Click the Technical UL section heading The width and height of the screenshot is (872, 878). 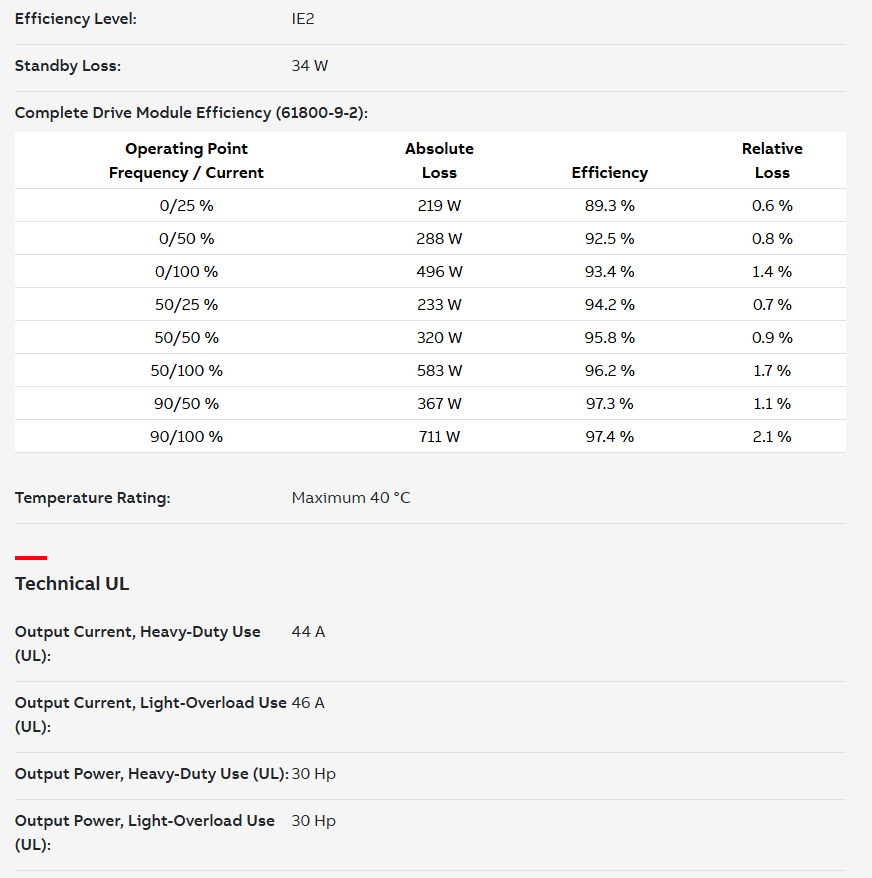coord(72,584)
